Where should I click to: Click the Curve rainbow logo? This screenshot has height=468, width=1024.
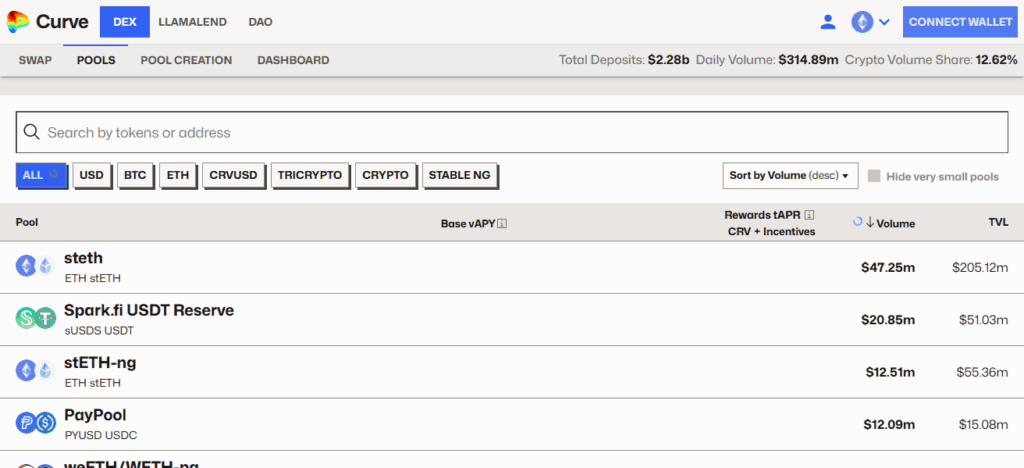(x=18, y=21)
